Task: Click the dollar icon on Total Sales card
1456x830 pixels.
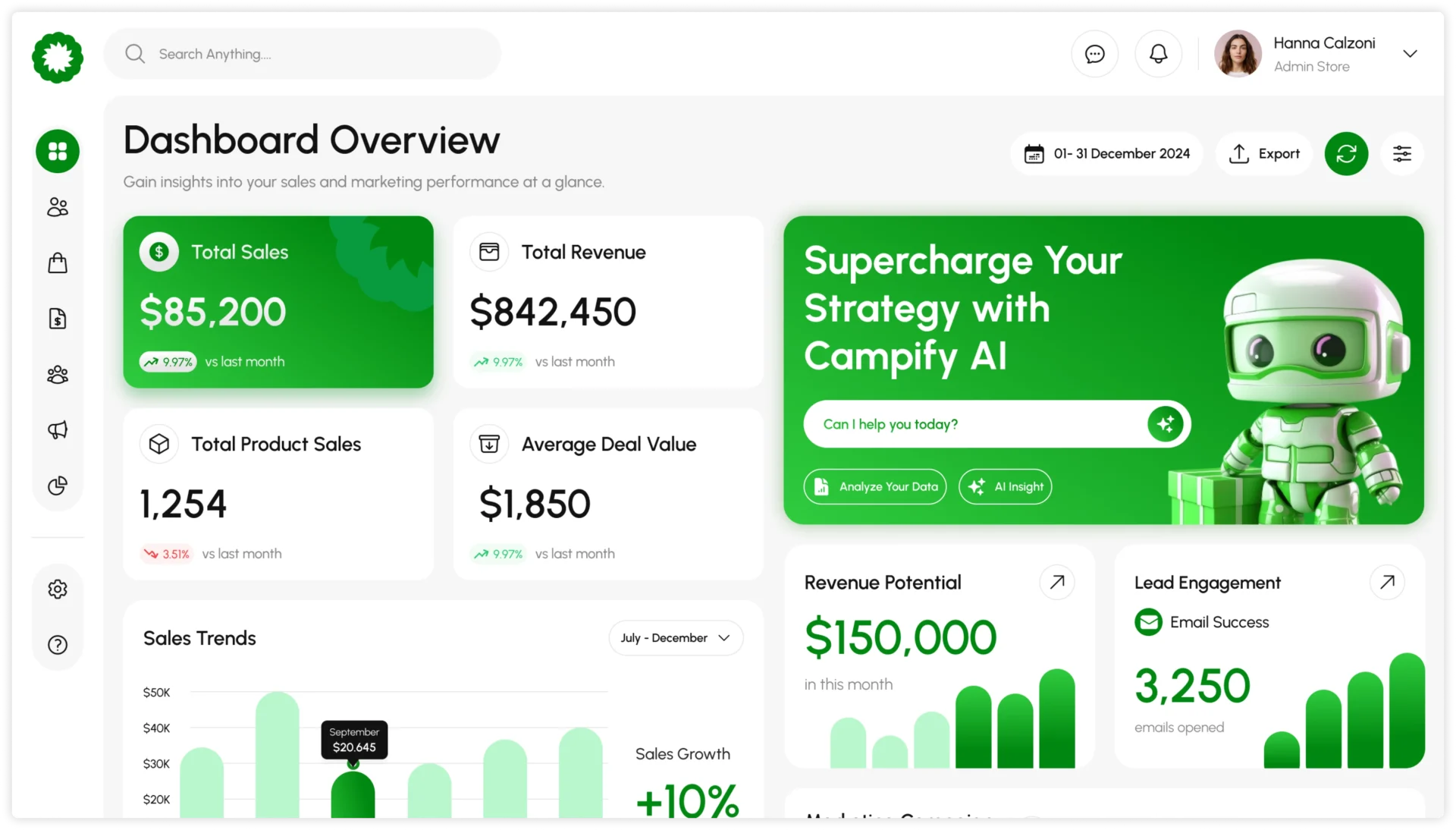Action: click(x=159, y=252)
